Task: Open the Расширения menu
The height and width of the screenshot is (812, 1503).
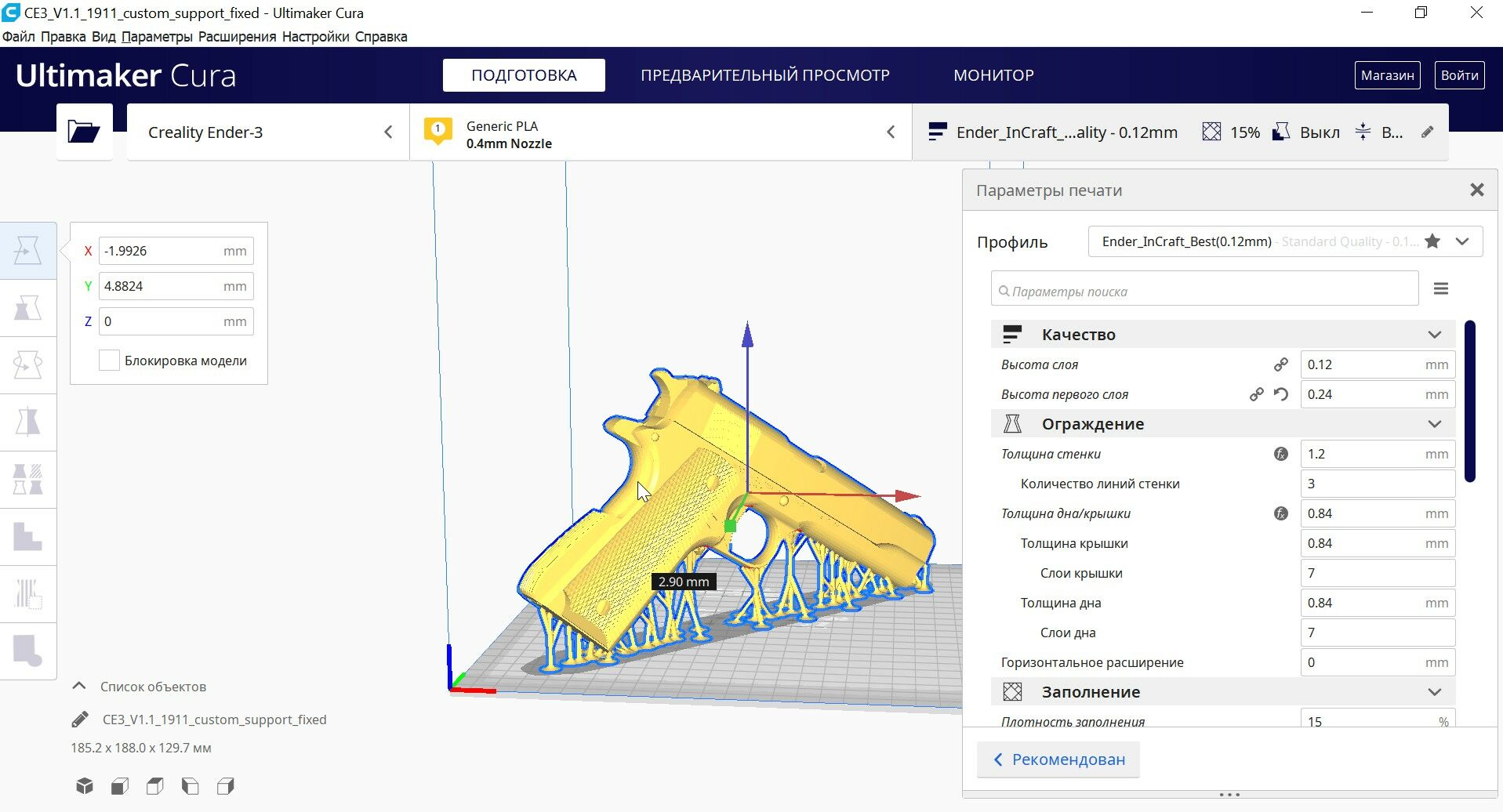Action: 237,37
